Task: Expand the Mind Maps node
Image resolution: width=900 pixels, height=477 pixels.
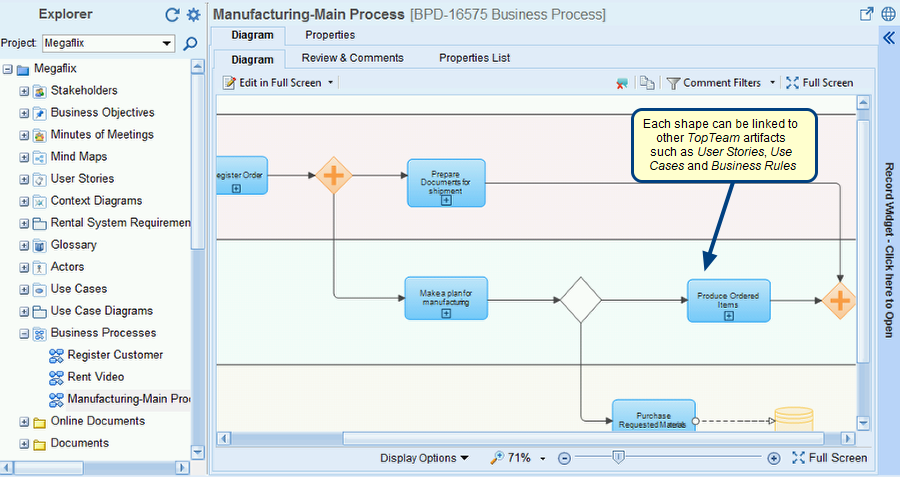Action: pyautogui.click(x=24, y=157)
